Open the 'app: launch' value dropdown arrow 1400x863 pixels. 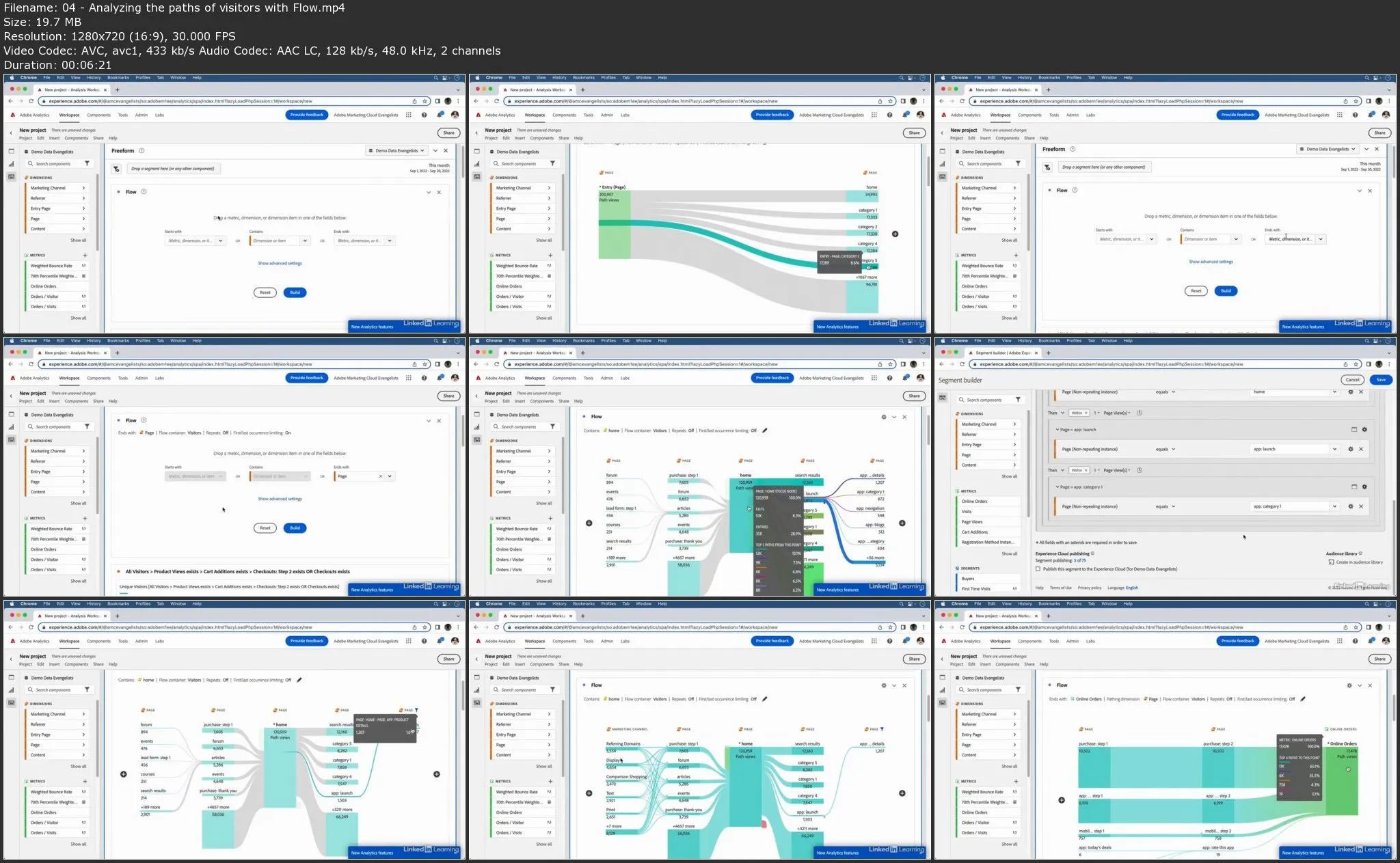[1334, 449]
